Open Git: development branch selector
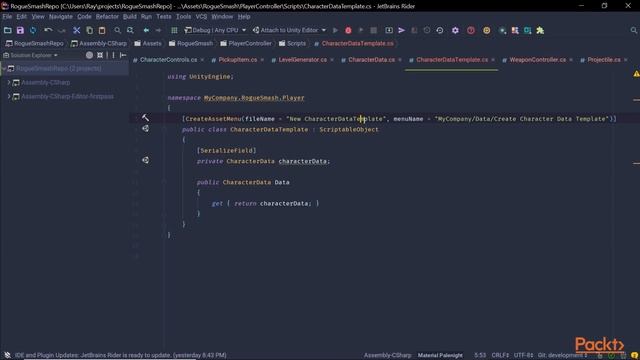The height and width of the screenshot is (360, 640). pyautogui.click(x=561, y=355)
